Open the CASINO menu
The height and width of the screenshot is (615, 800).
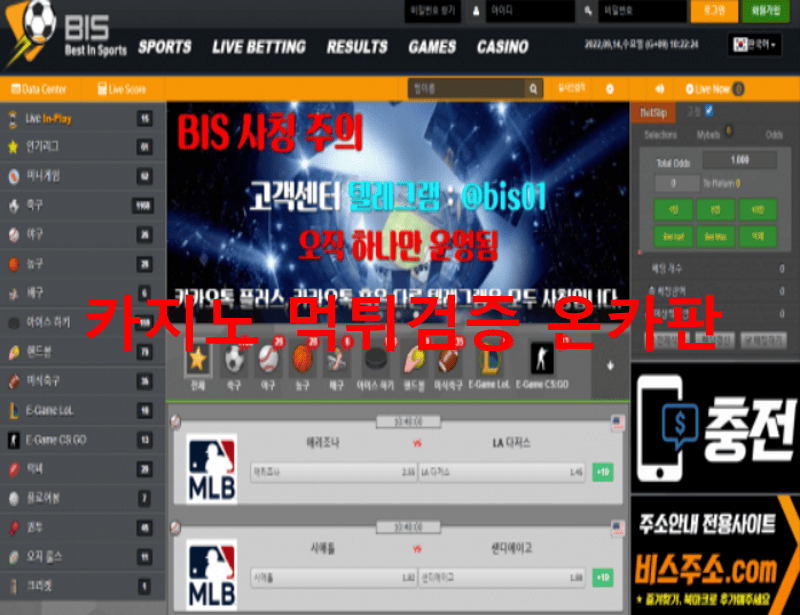click(503, 47)
